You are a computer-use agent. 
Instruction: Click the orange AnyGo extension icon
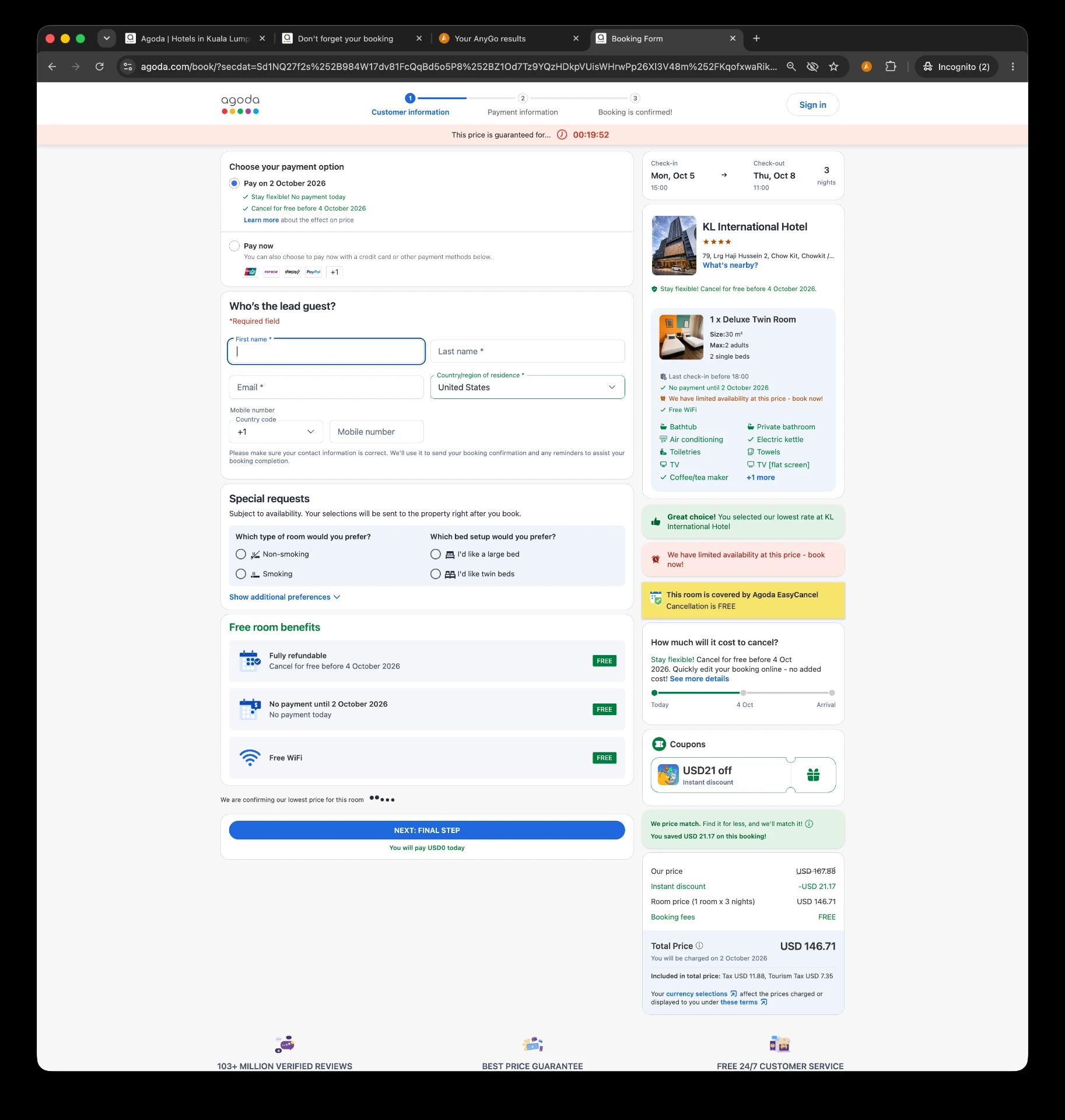(x=867, y=66)
